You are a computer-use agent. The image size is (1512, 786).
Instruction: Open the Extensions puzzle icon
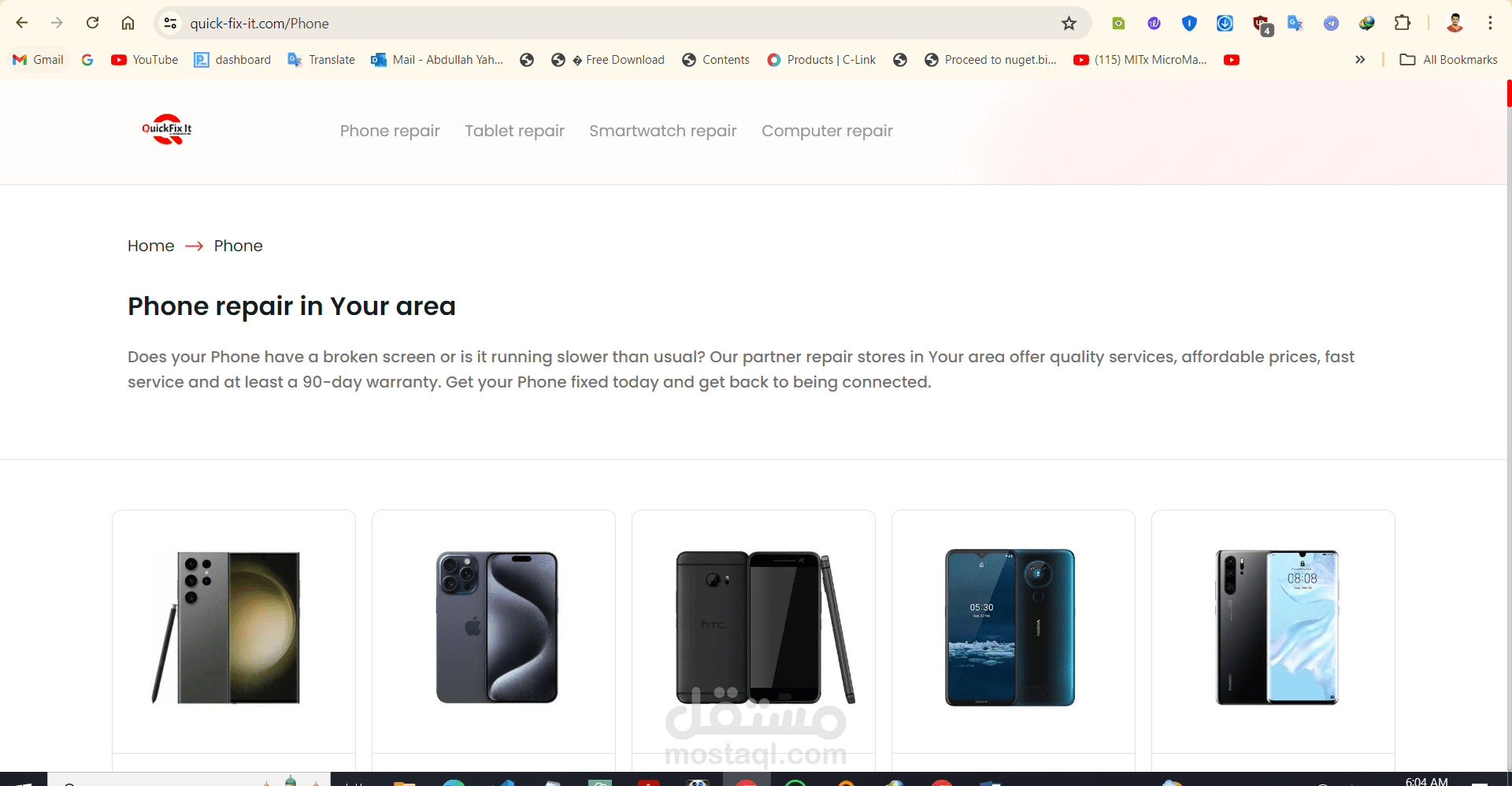click(1403, 23)
